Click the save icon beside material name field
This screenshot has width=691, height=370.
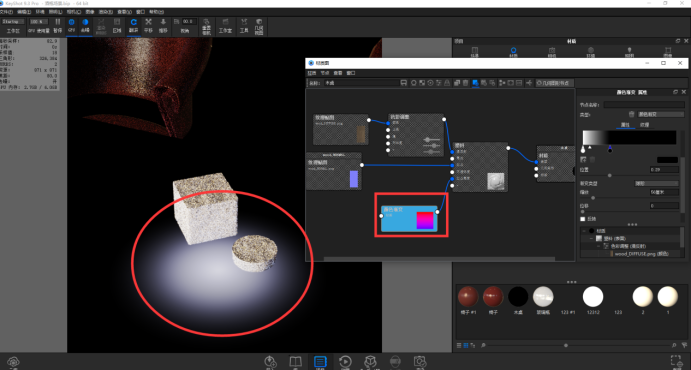(403, 83)
